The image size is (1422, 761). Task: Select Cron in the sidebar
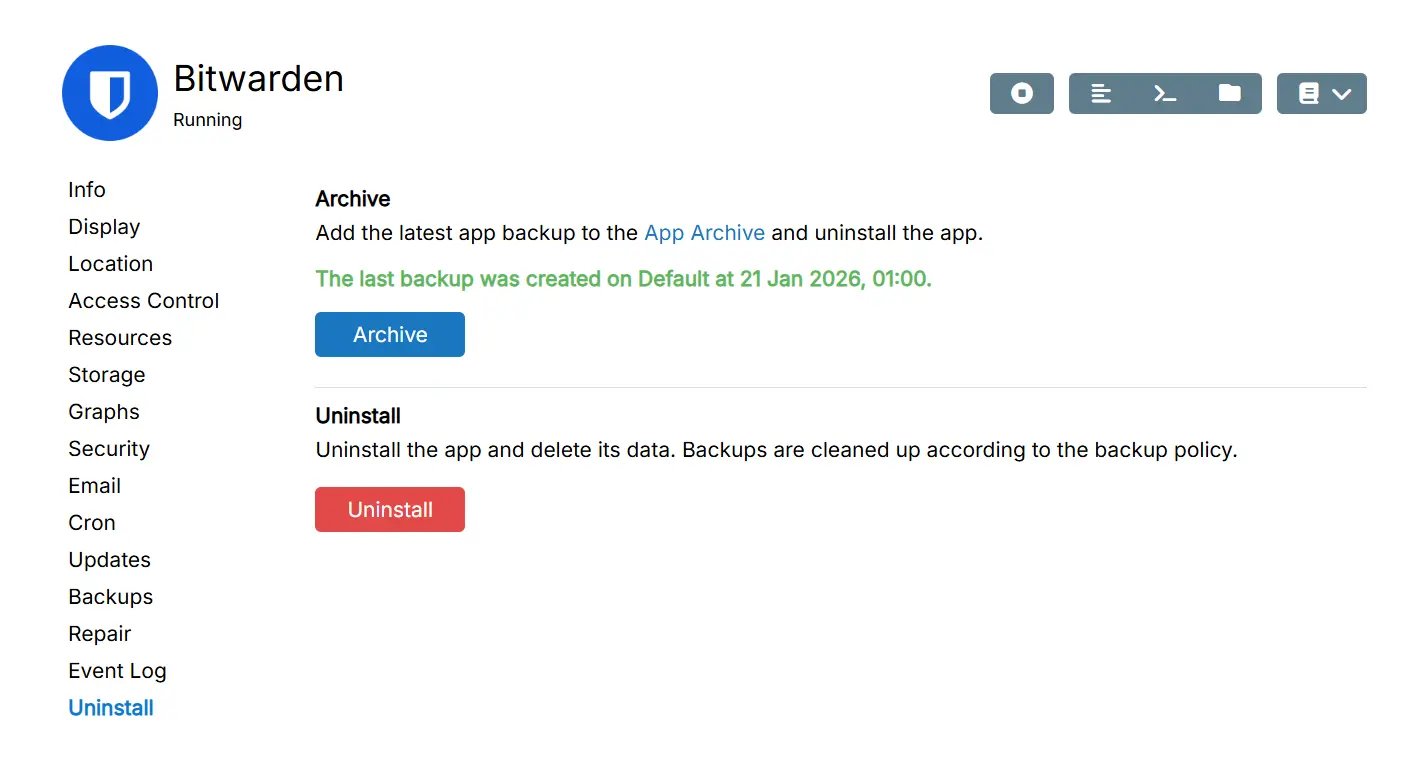click(x=92, y=523)
